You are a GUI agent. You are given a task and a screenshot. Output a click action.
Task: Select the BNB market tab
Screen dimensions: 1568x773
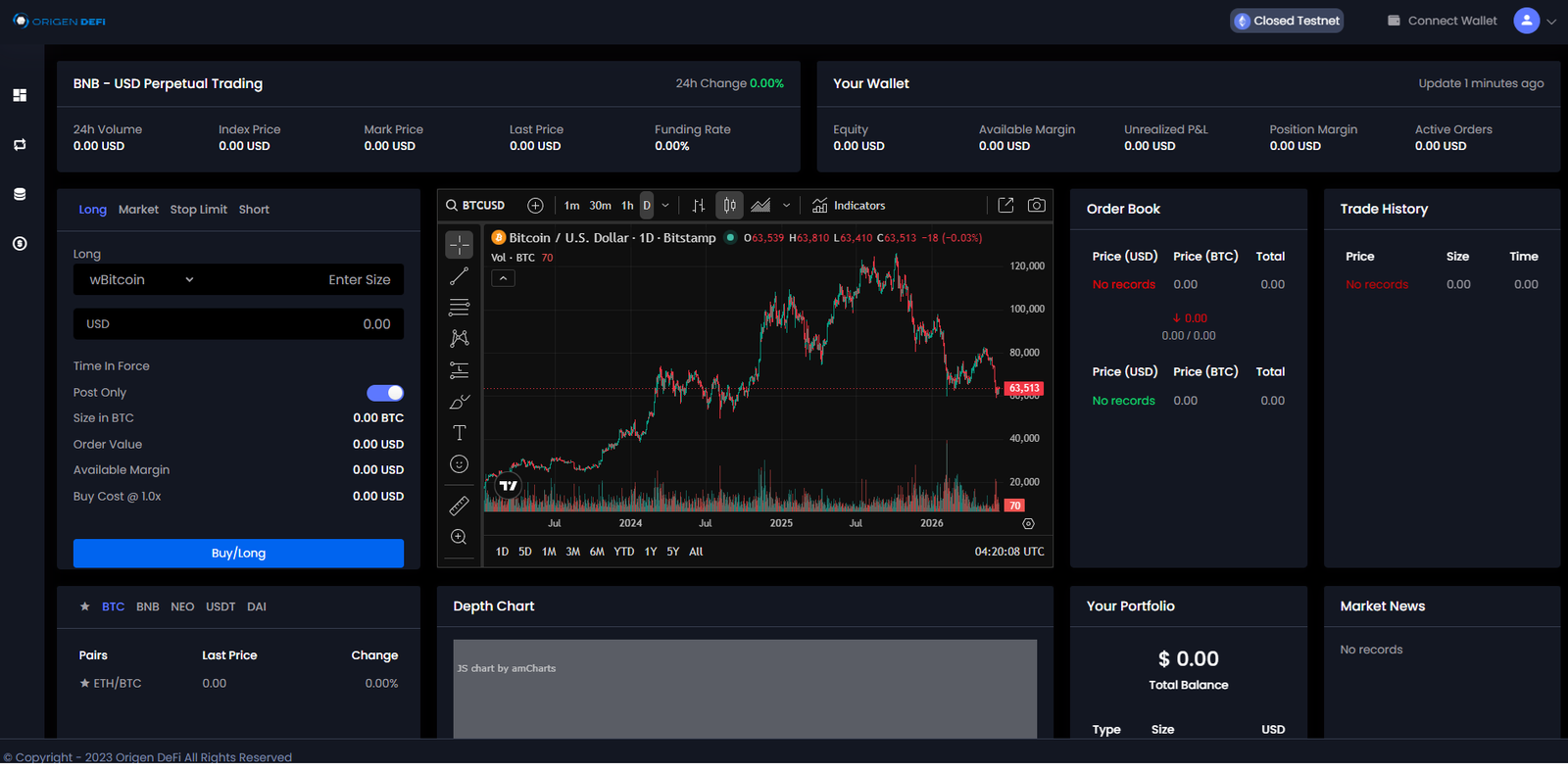coord(148,606)
